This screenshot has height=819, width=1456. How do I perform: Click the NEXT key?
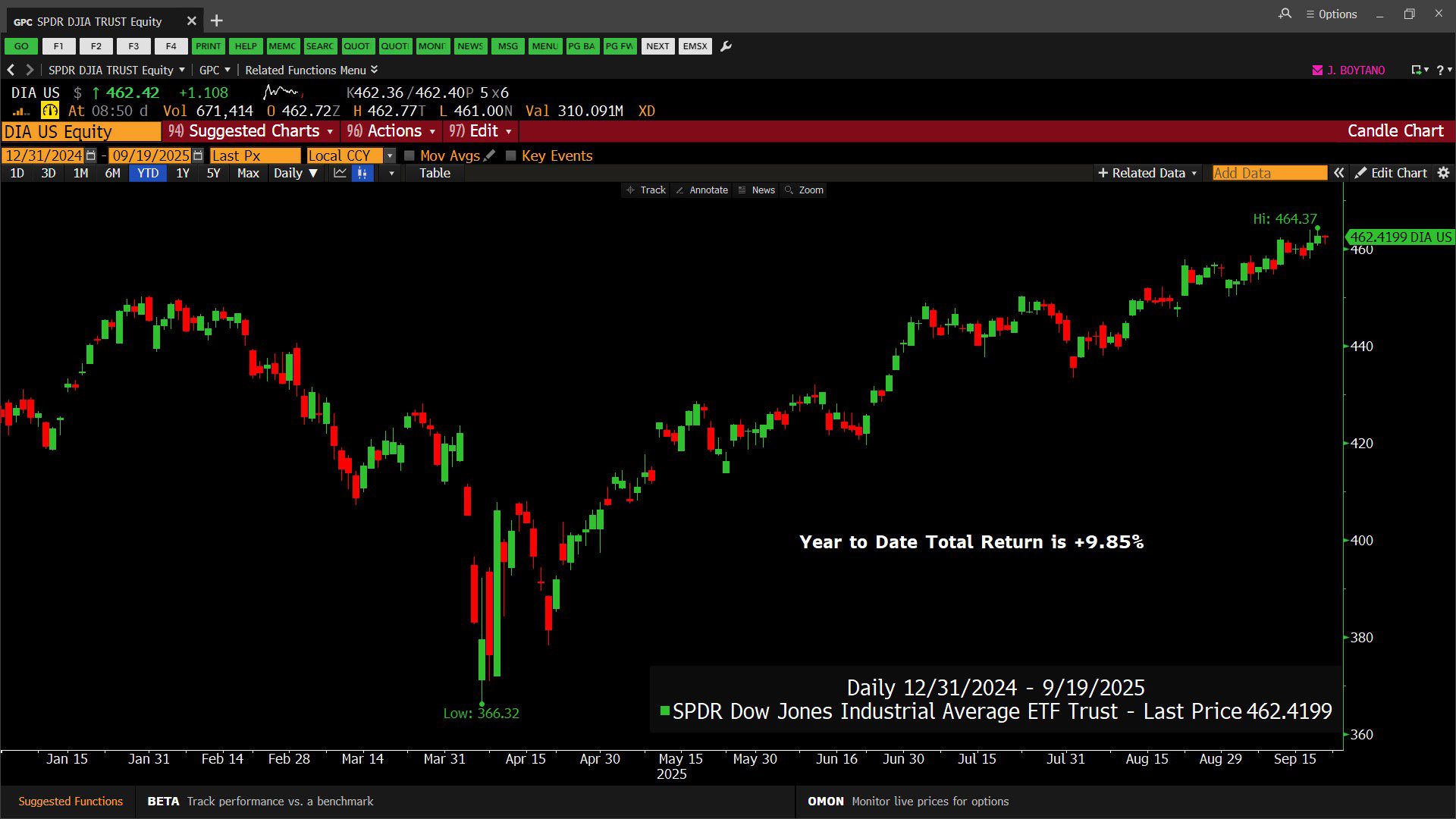click(x=657, y=46)
